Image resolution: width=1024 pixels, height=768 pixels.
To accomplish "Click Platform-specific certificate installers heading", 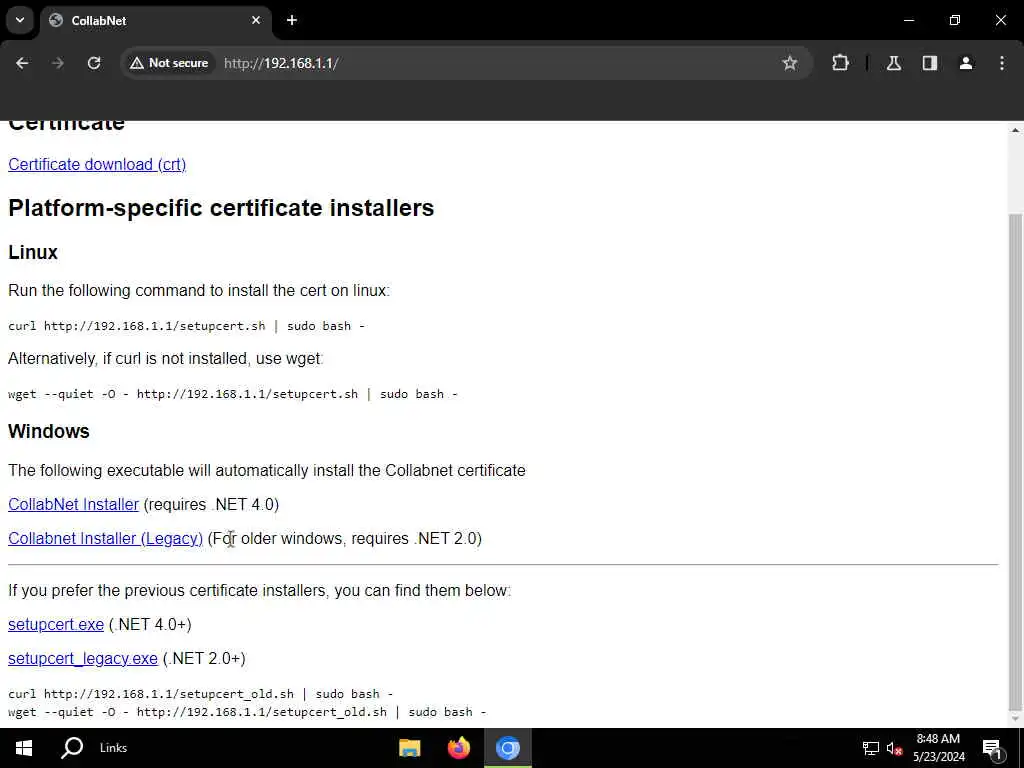I will tap(221, 208).
